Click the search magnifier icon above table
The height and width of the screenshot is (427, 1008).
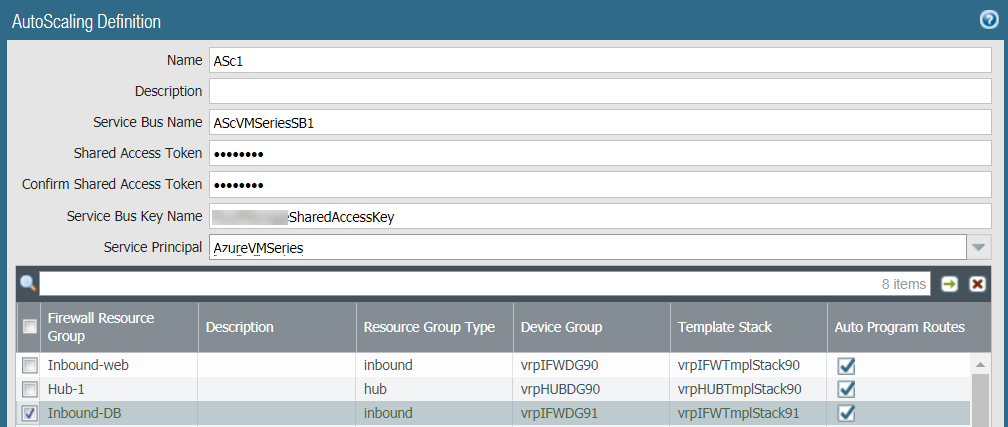coord(28,284)
